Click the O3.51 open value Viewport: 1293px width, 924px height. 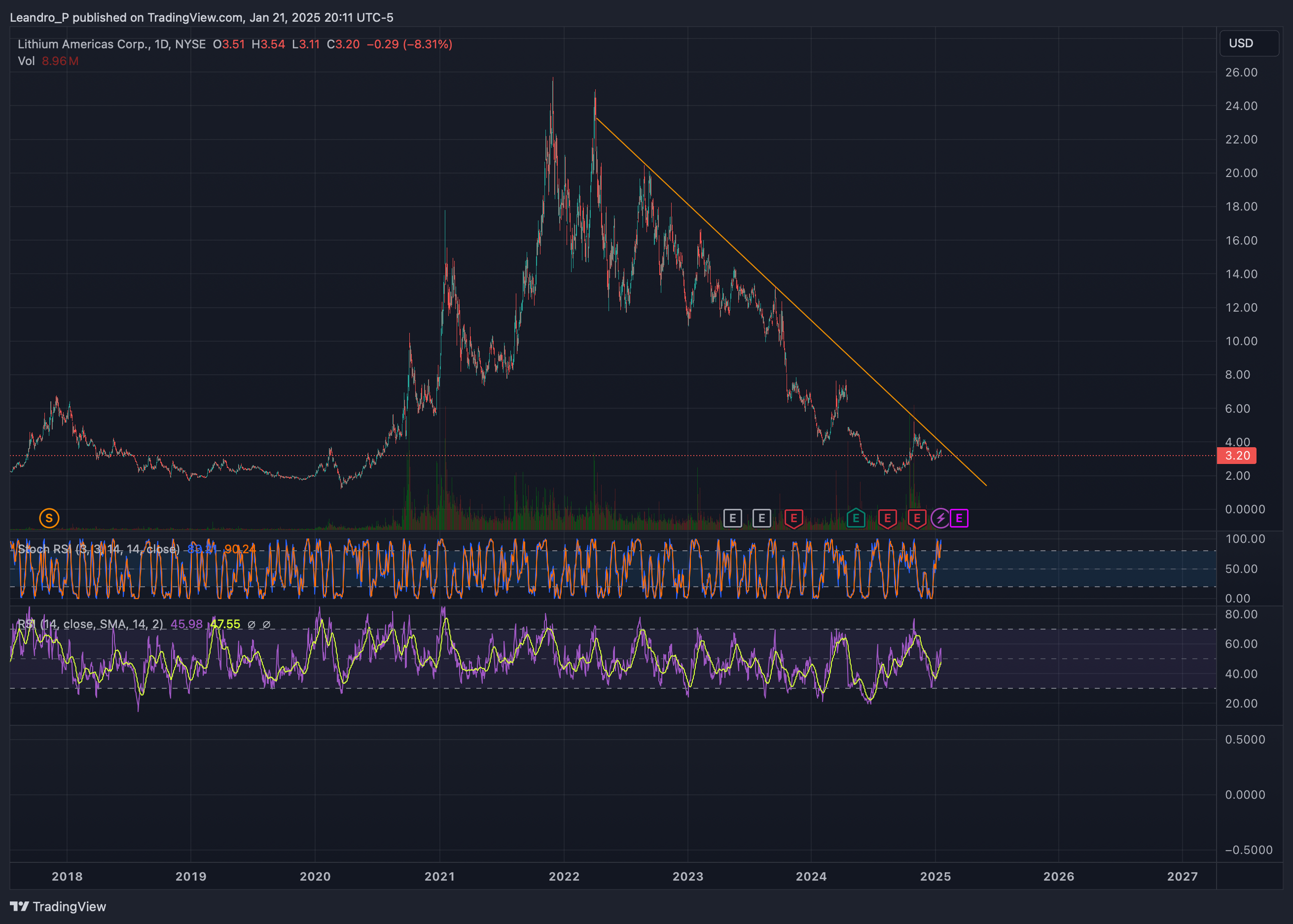tap(229, 44)
